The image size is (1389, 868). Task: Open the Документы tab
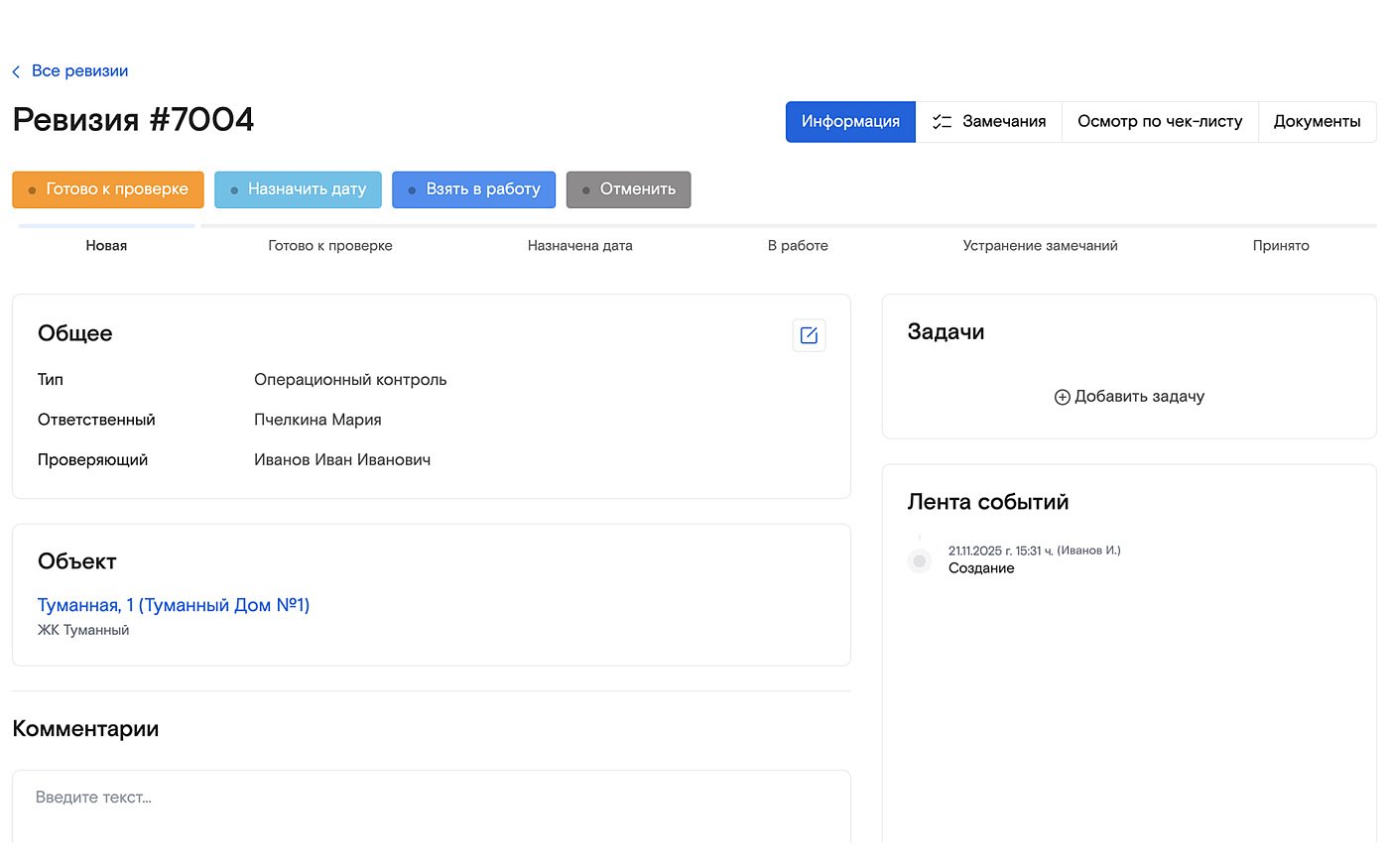point(1317,122)
